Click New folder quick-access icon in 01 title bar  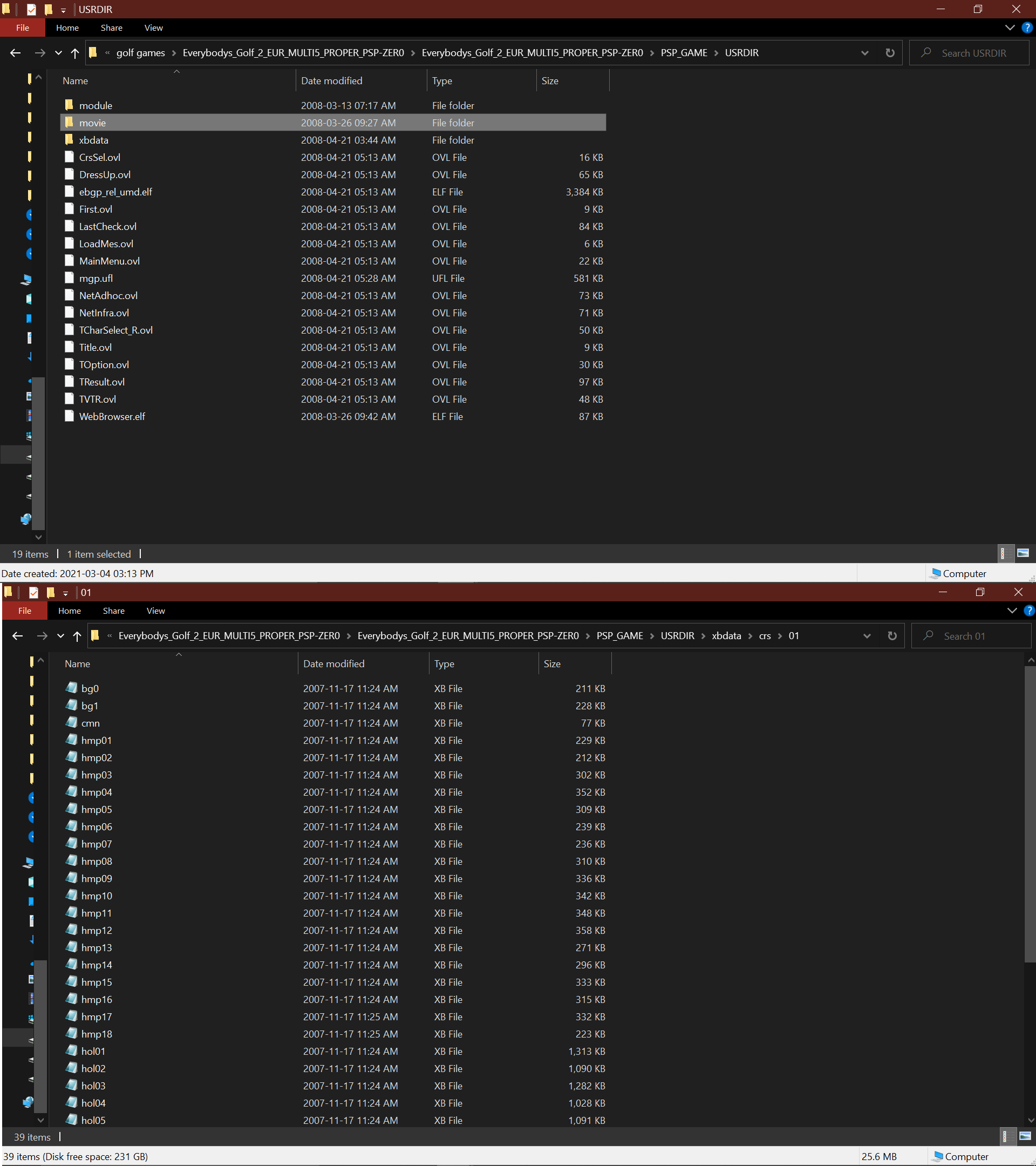tap(51, 592)
